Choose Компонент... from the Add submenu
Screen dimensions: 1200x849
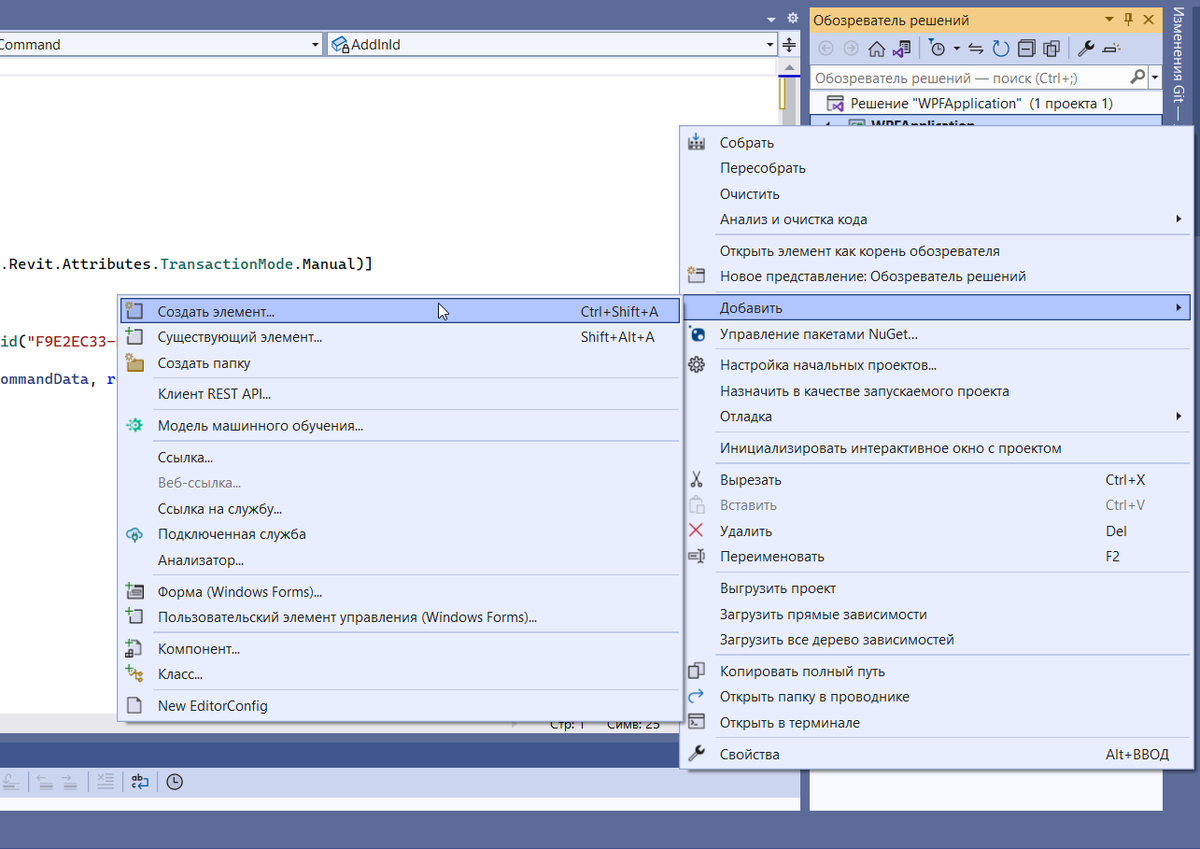399,649
